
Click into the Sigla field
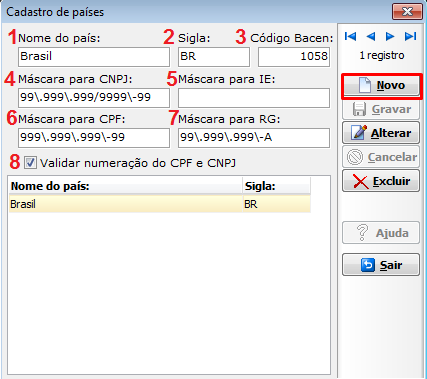(x=214, y=57)
